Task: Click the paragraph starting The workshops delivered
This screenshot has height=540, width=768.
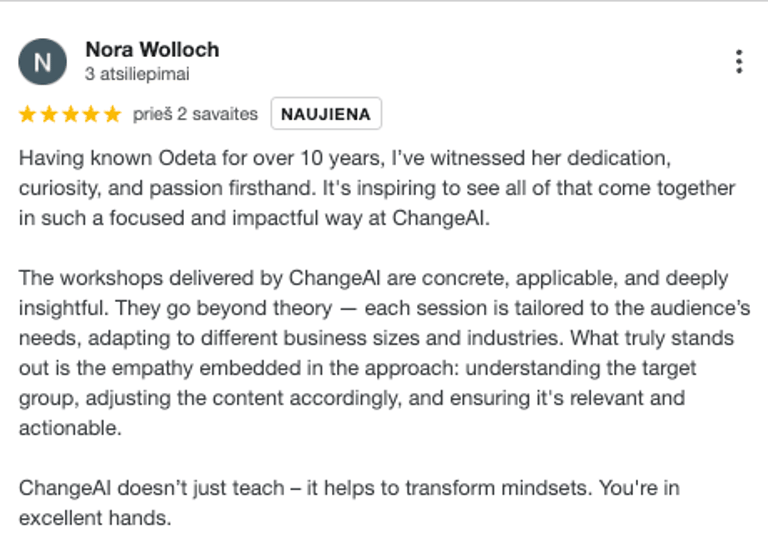Action: coord(384,353)
